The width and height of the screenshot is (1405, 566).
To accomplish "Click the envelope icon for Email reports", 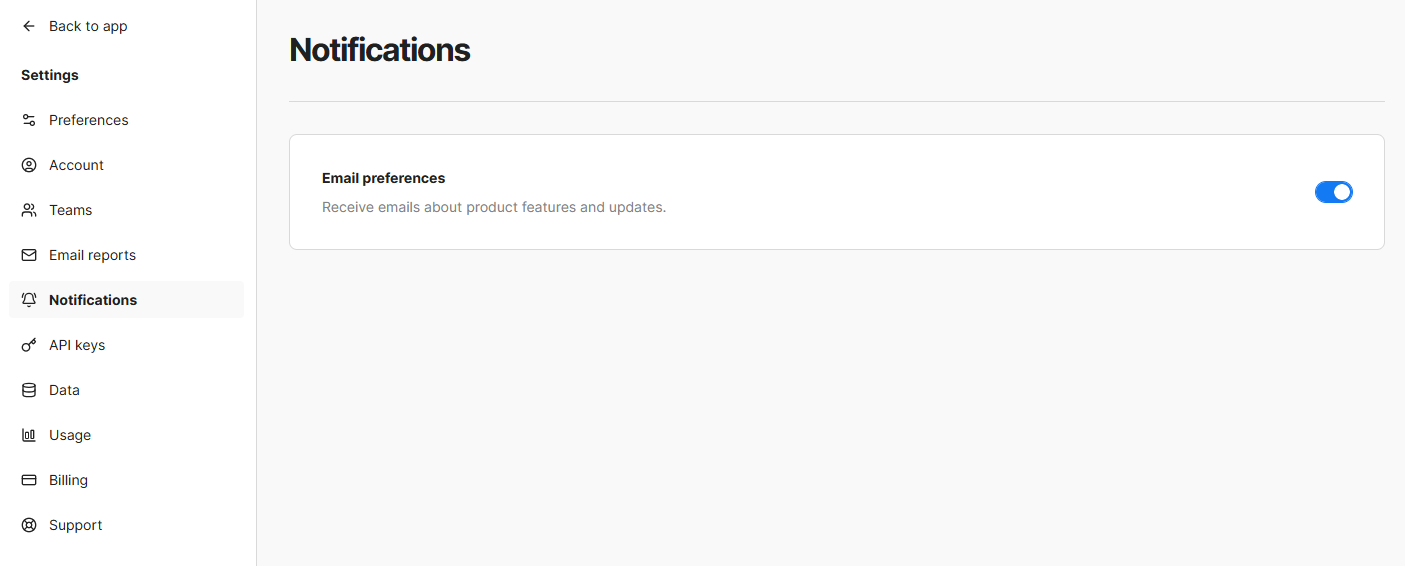I will pyautogui.click(x=29, y=255).
